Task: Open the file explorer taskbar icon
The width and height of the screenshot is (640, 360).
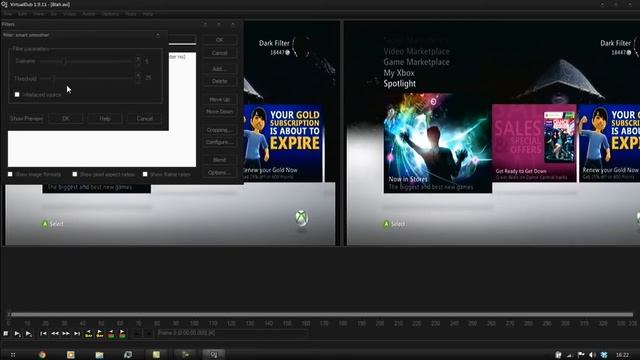Action: point(99,355)
